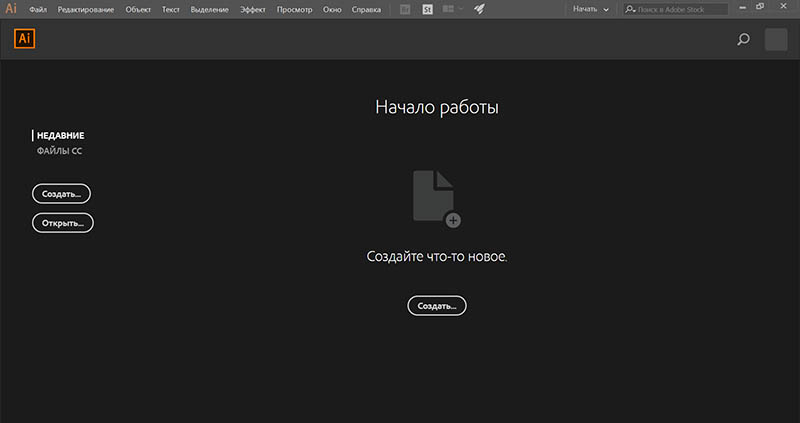Image resolution: width=800 pixels, height=423 pixels.
Task: Open the Редактирование menu
Action: click(x=86, y=9)
